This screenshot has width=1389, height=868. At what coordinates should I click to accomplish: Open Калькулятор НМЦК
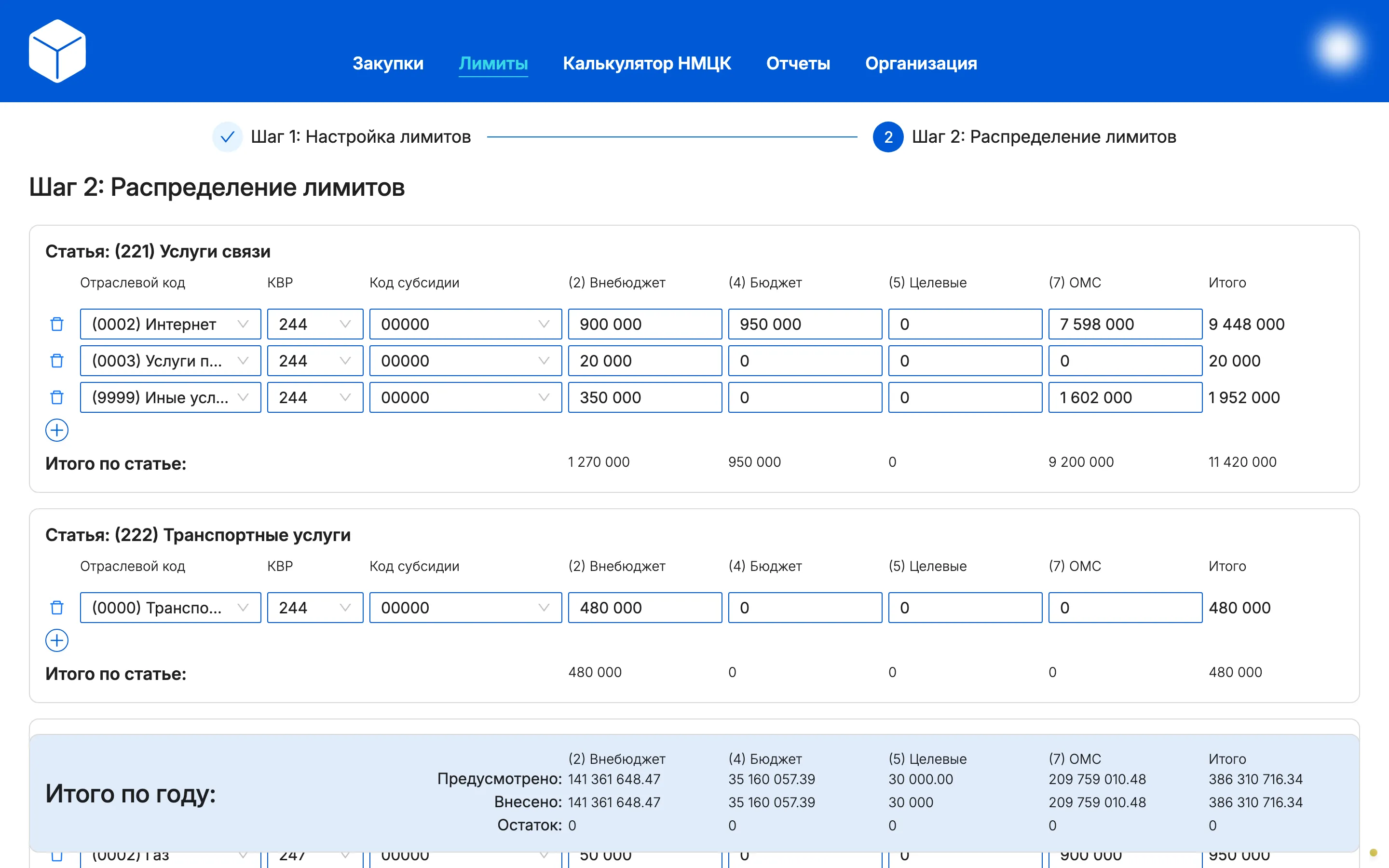[647, 63]
